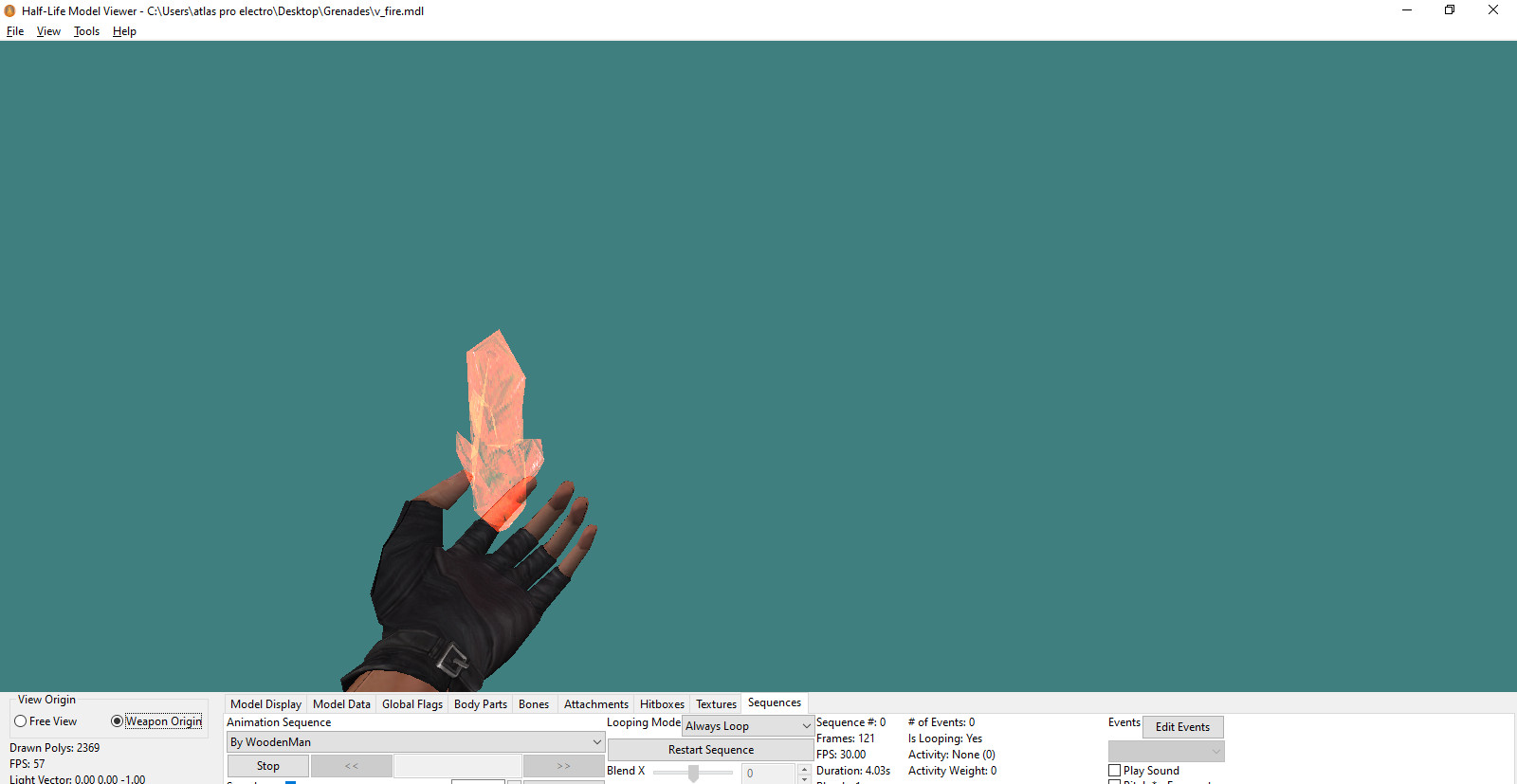Open the Body Parts tab
Viewport: 1517px width, 784px height.
[x=480, y=704]
